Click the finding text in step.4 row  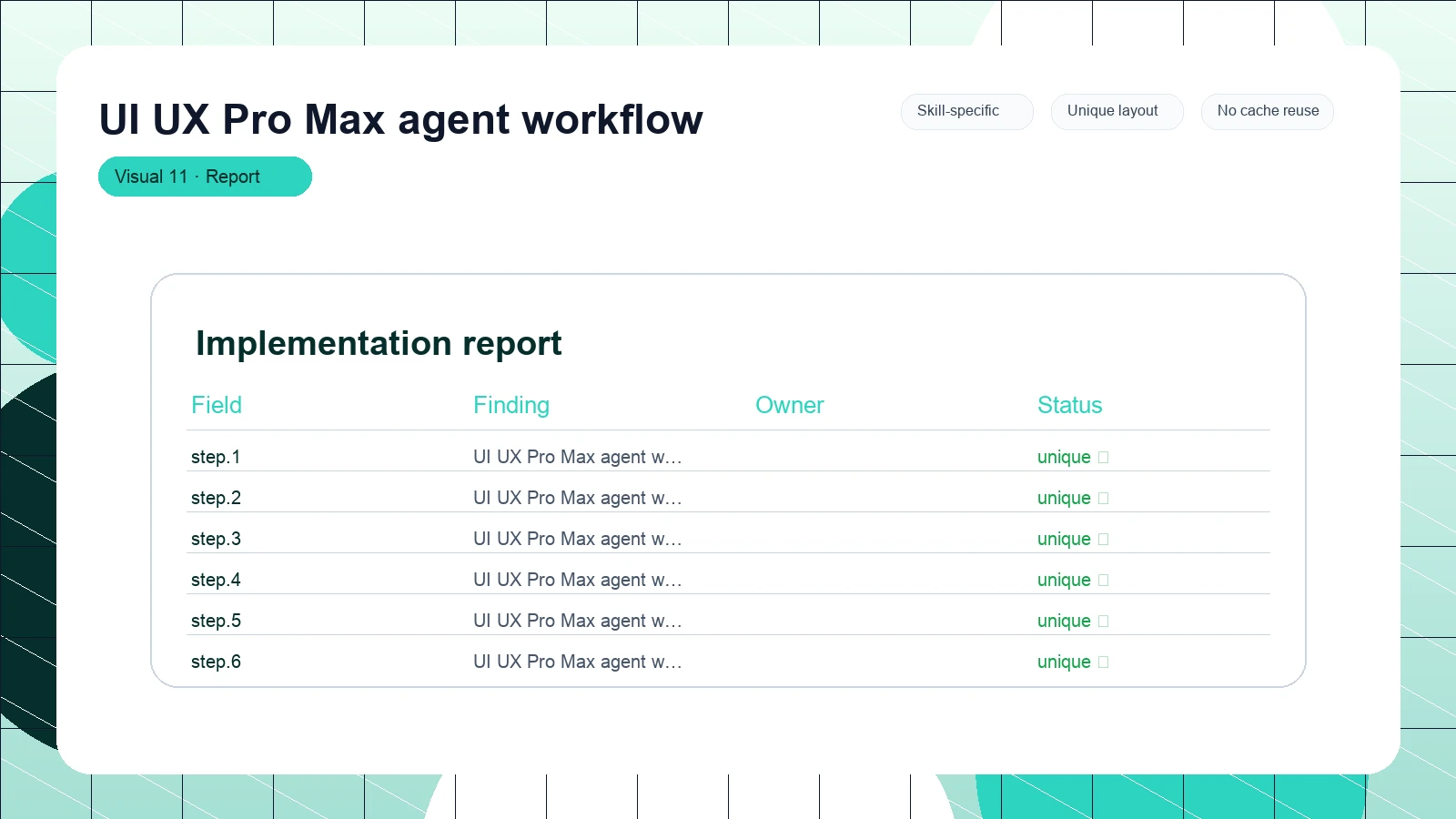click(577, 580)
